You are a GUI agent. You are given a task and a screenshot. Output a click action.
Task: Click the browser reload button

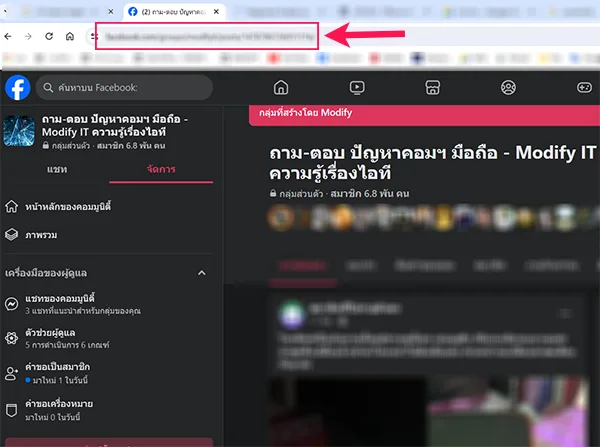coord(49,36)
